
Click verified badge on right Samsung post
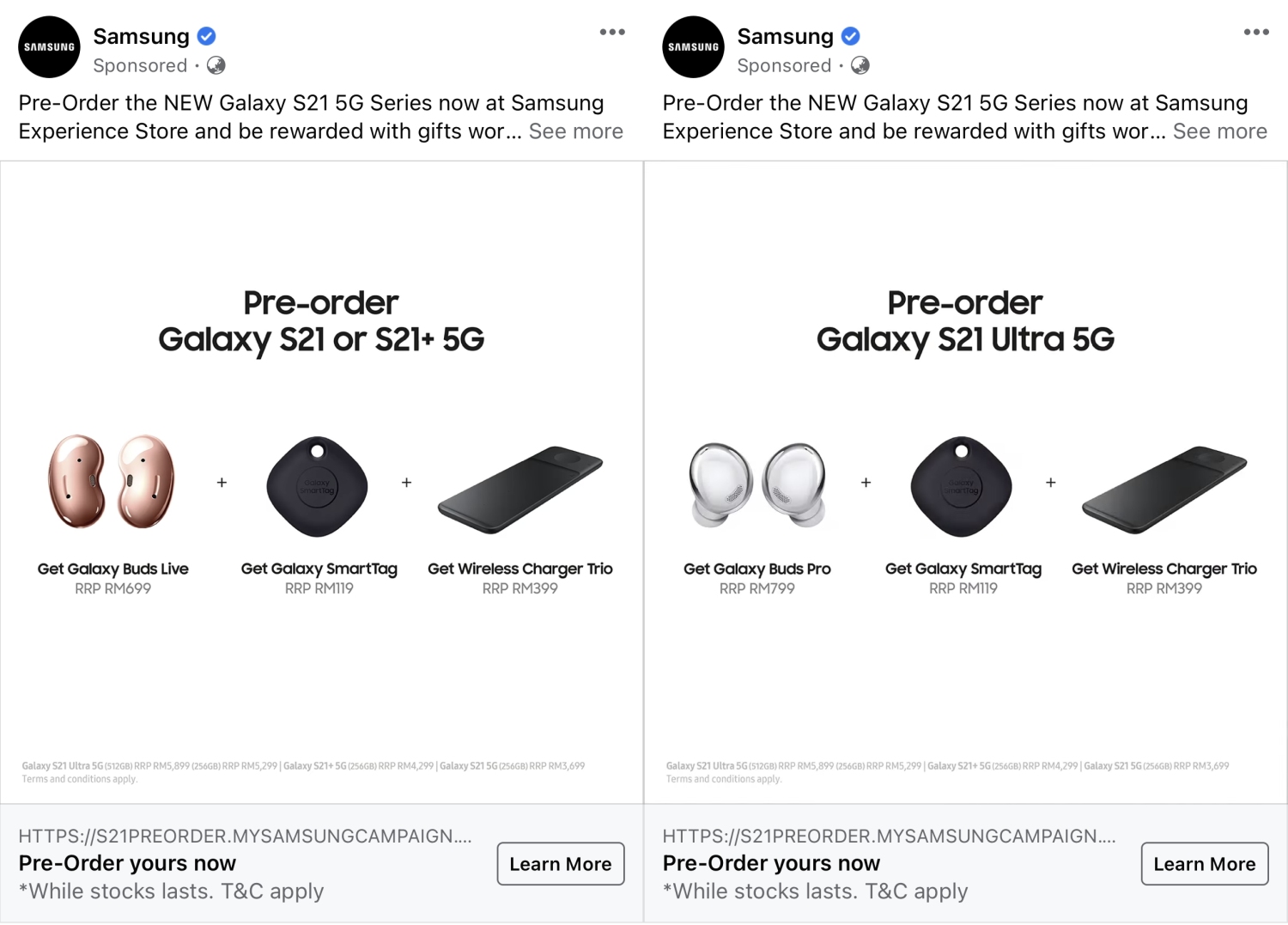point(850,36)
